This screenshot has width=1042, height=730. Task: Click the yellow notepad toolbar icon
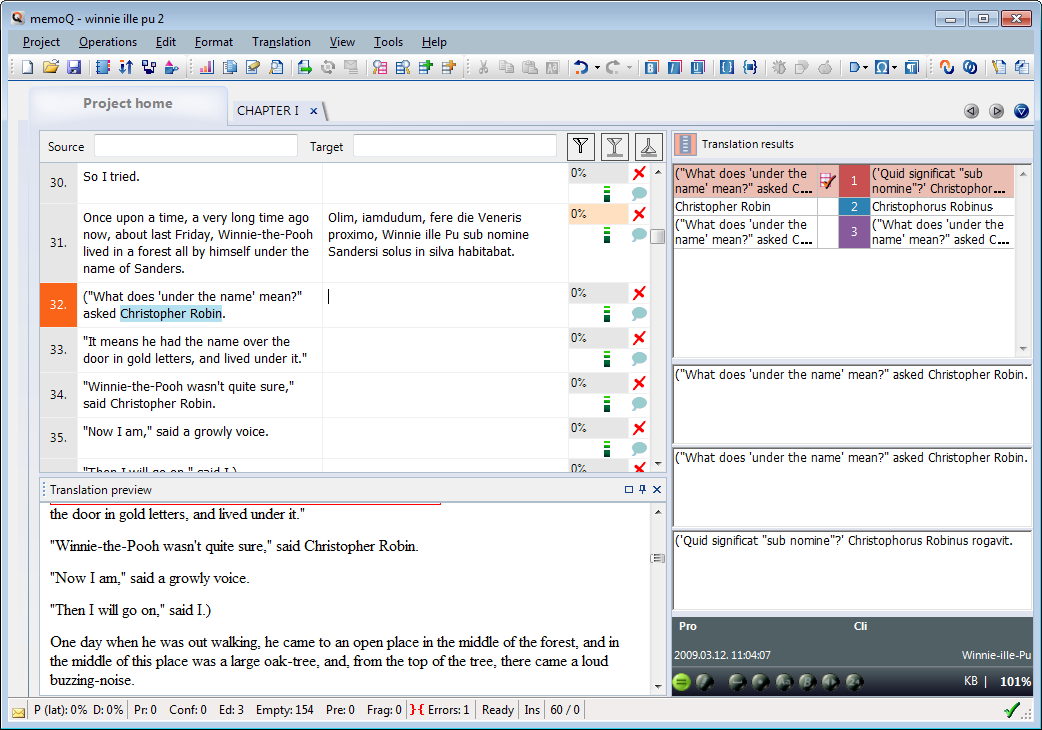(x=999, y=67)
